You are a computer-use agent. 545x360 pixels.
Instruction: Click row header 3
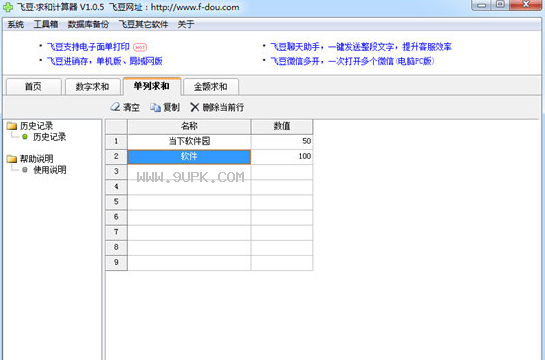pyautogui.click(x=116, y=172)
